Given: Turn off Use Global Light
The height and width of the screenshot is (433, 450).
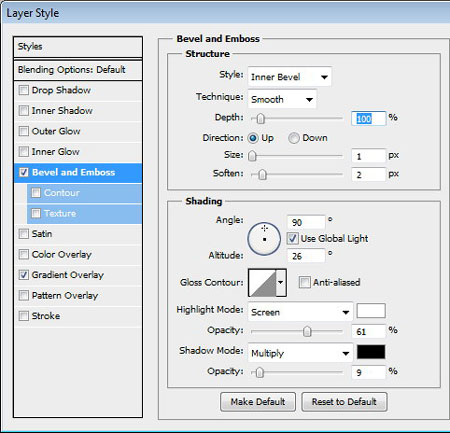Looking at the screenshot, I should coord(292,238).
